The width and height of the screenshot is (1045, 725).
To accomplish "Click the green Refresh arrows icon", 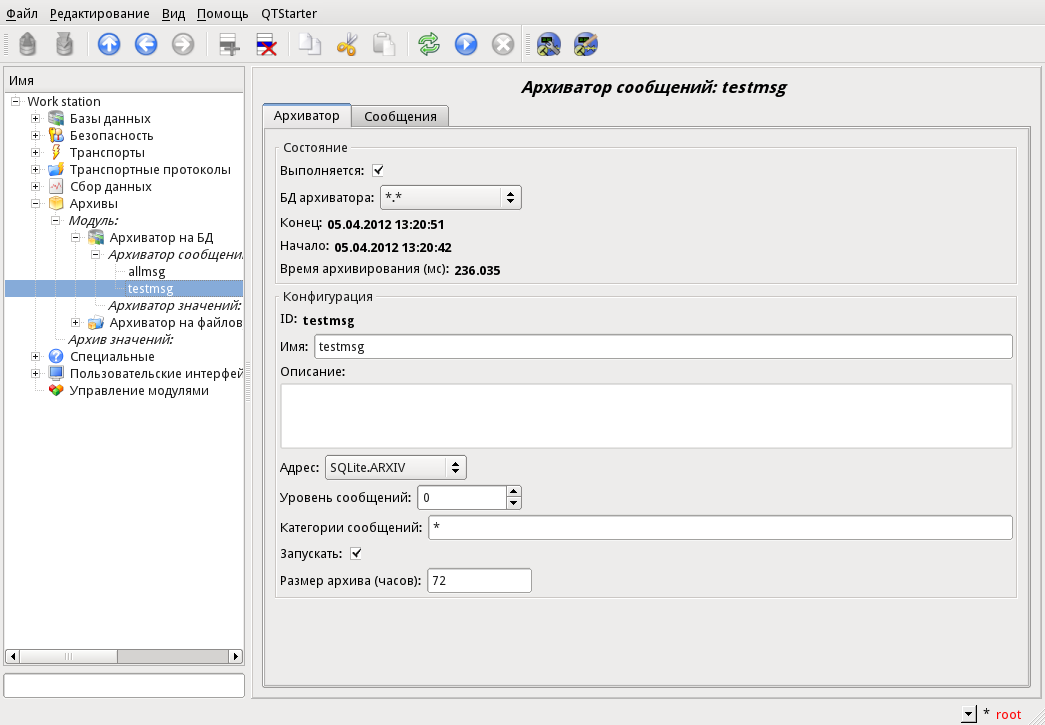I will pos(429,44).
